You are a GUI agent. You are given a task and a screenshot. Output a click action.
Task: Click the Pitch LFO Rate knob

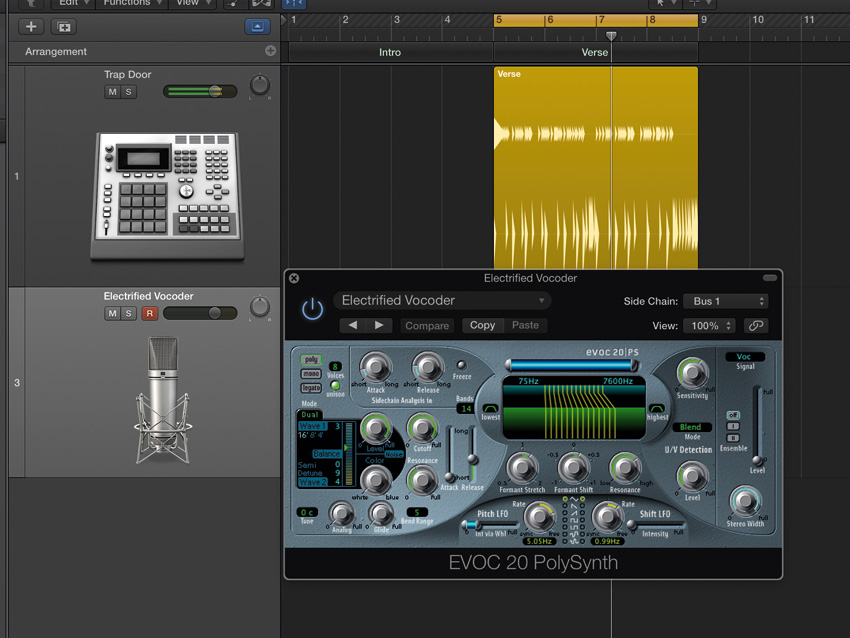pos(539,517)
